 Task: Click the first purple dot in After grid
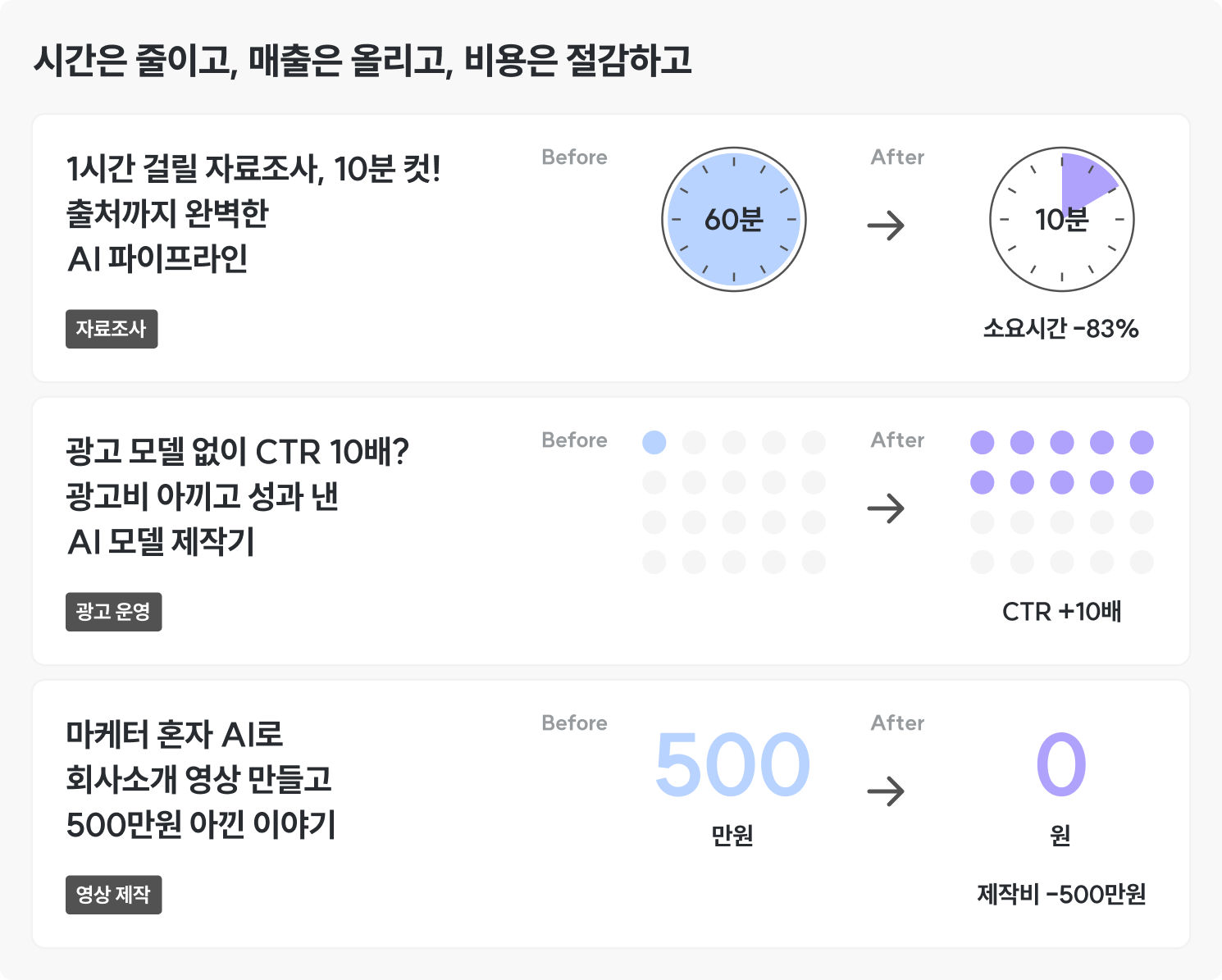983,443
